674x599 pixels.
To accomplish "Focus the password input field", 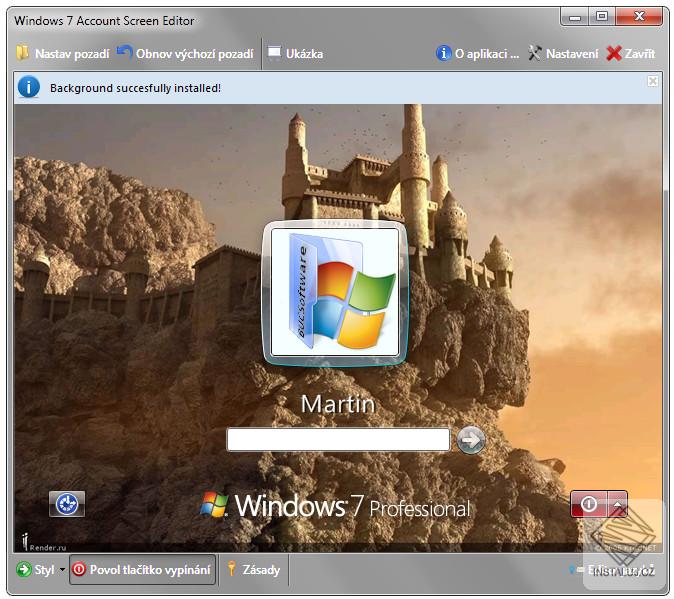I will click(338, 439).
